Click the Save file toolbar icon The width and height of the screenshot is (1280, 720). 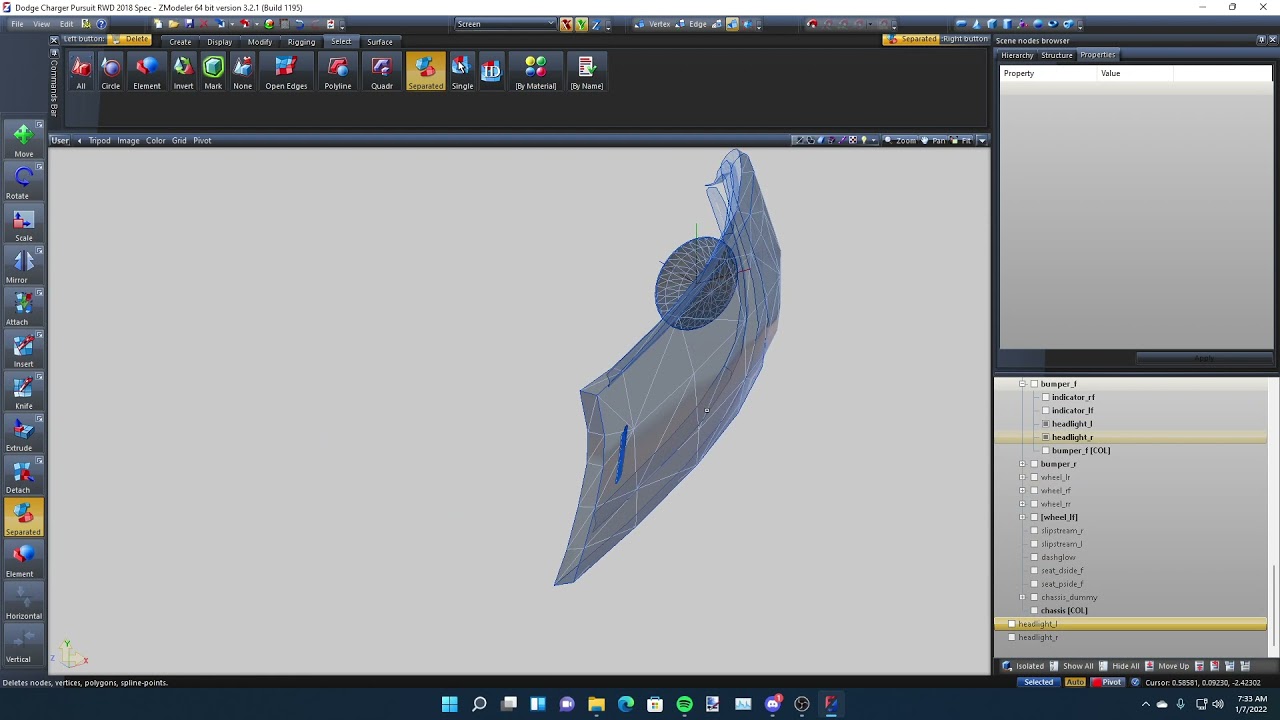[x=188, y=24]
